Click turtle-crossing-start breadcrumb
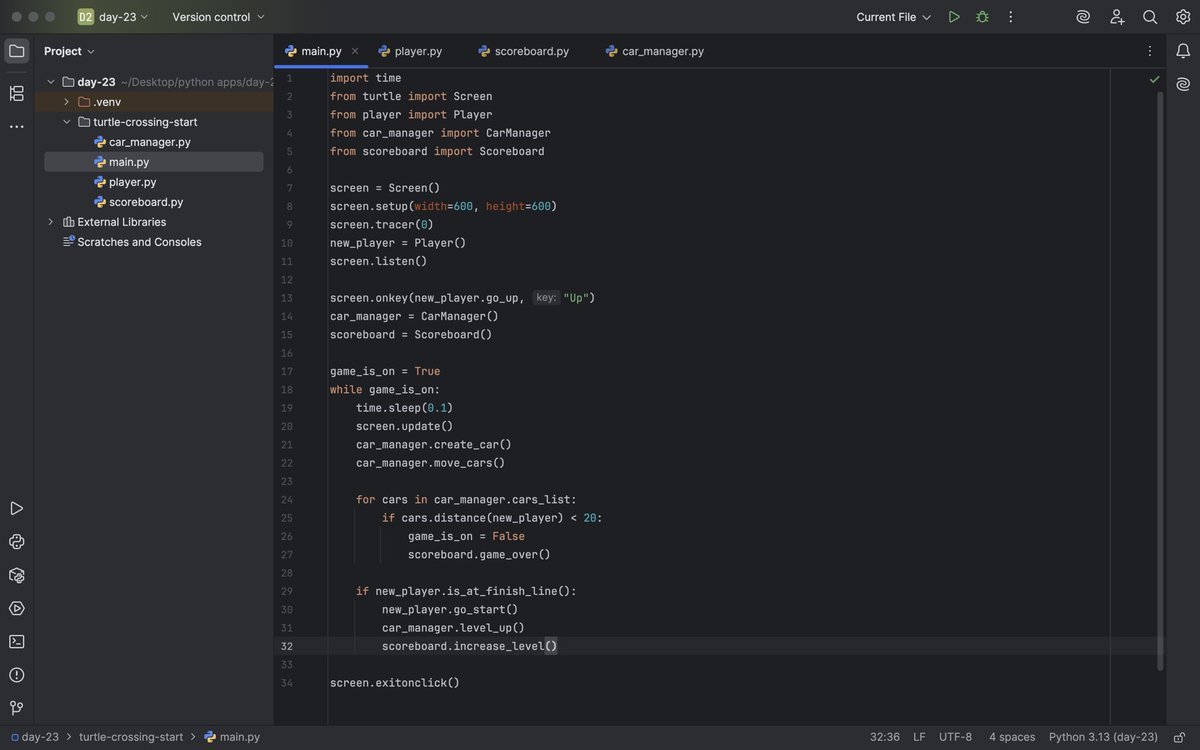 131,737
